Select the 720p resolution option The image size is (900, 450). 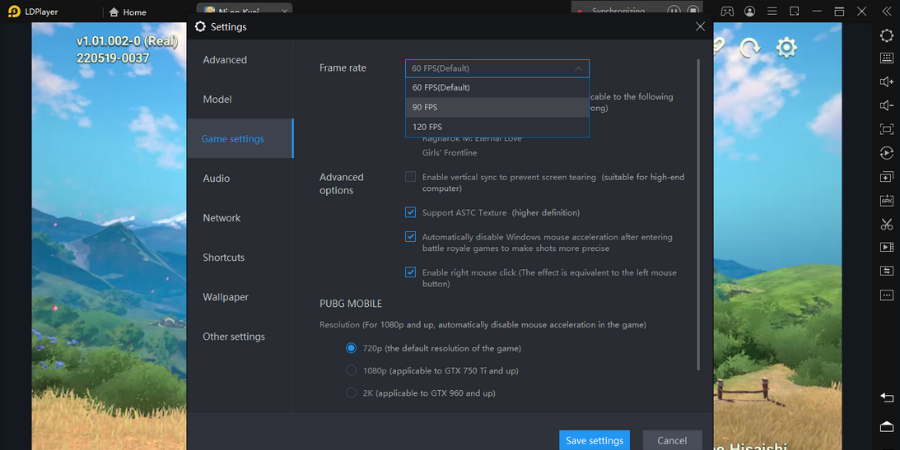pos(351,348)
